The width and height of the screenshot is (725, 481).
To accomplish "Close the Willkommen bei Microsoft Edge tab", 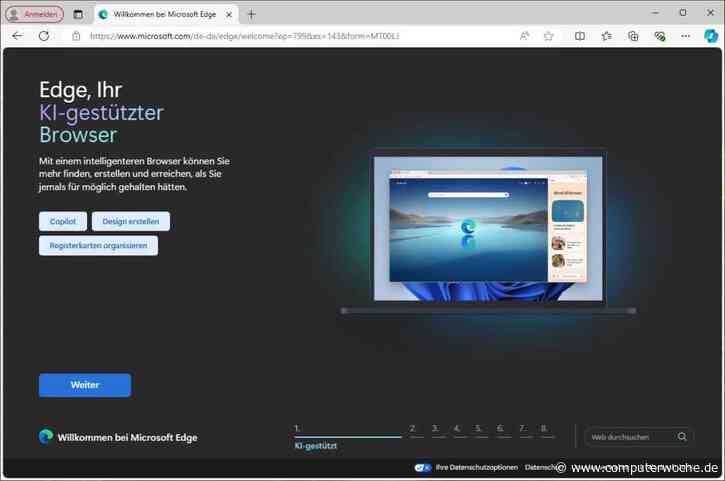I will [x=229, y=14].
